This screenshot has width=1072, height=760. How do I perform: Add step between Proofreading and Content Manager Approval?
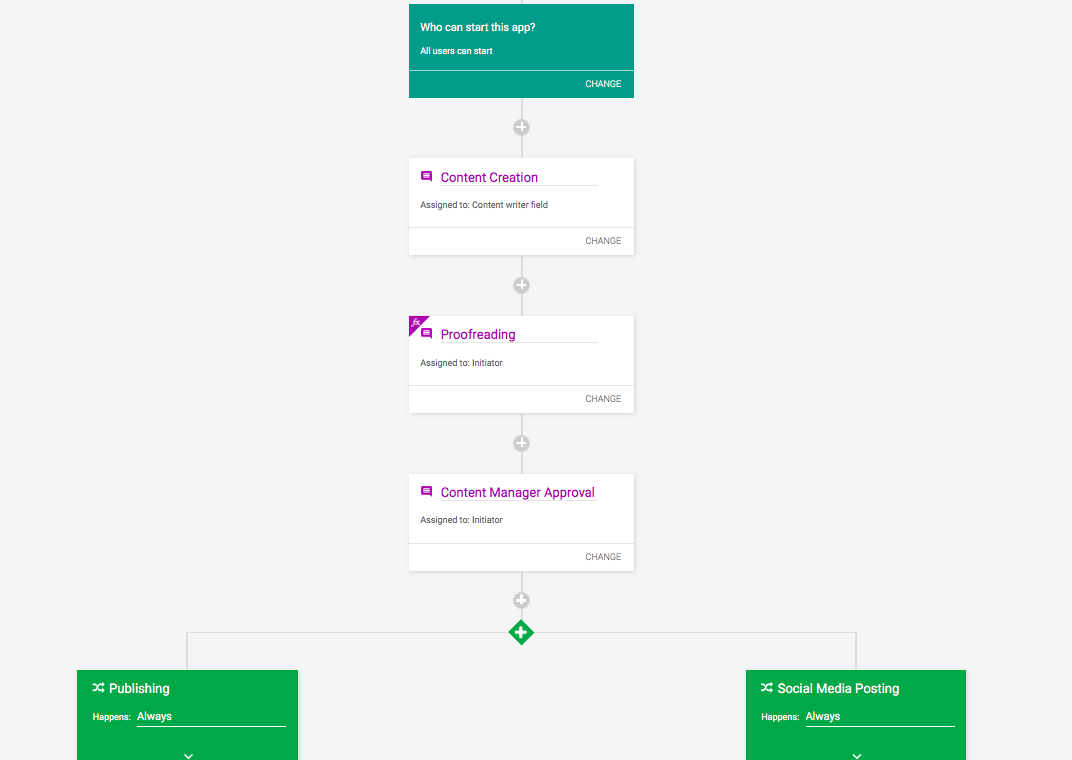tap(521, 443)
